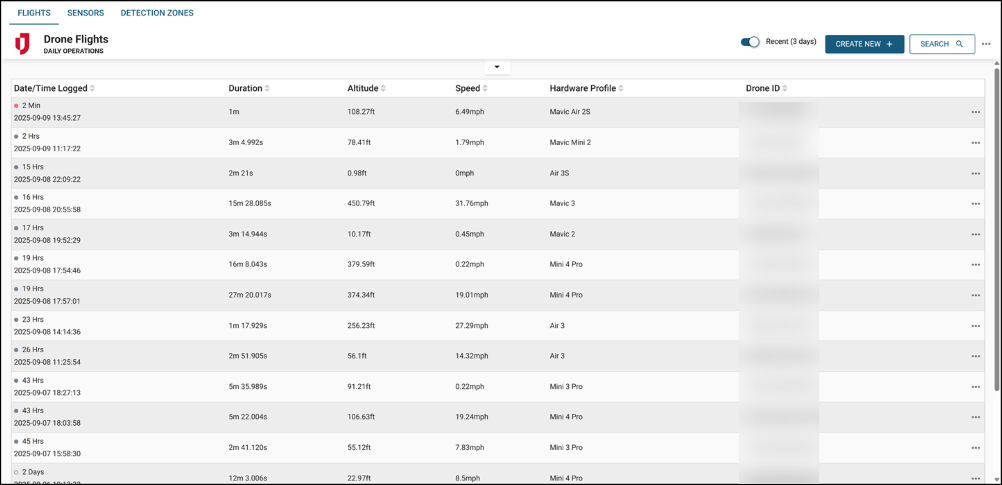Image resolution: width=1002 pixels, height=485 pixels.
Task: Open row actions for Mini 3 Pro 5m 35.989s flight
Action: click(x=975, y=387)
